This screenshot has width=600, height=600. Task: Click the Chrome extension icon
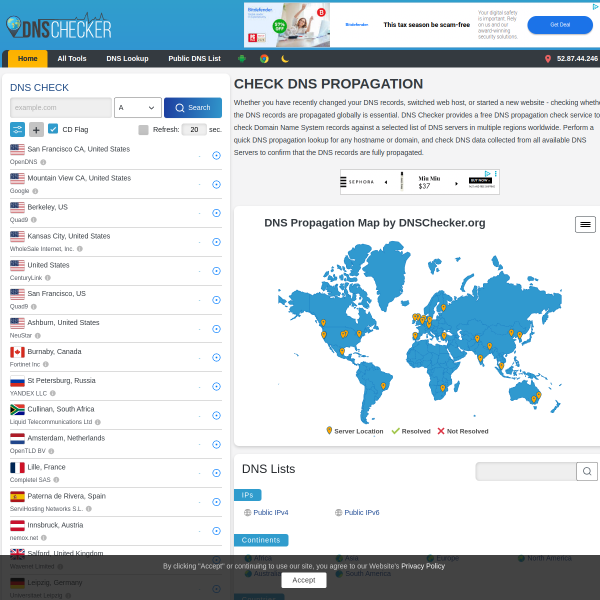click(x=264, y=59)
